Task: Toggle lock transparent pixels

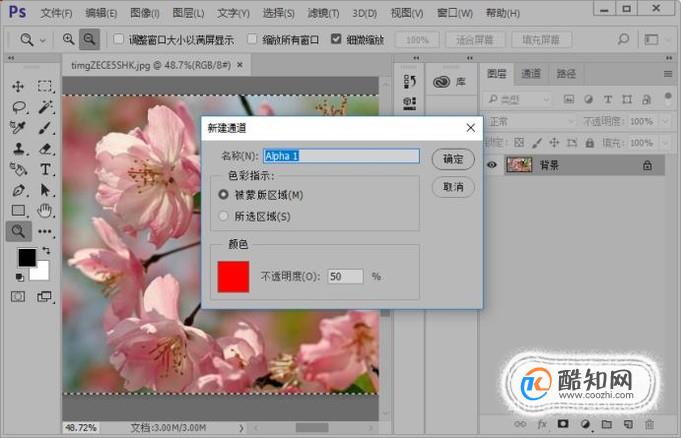Action: (x=519, y=143)
